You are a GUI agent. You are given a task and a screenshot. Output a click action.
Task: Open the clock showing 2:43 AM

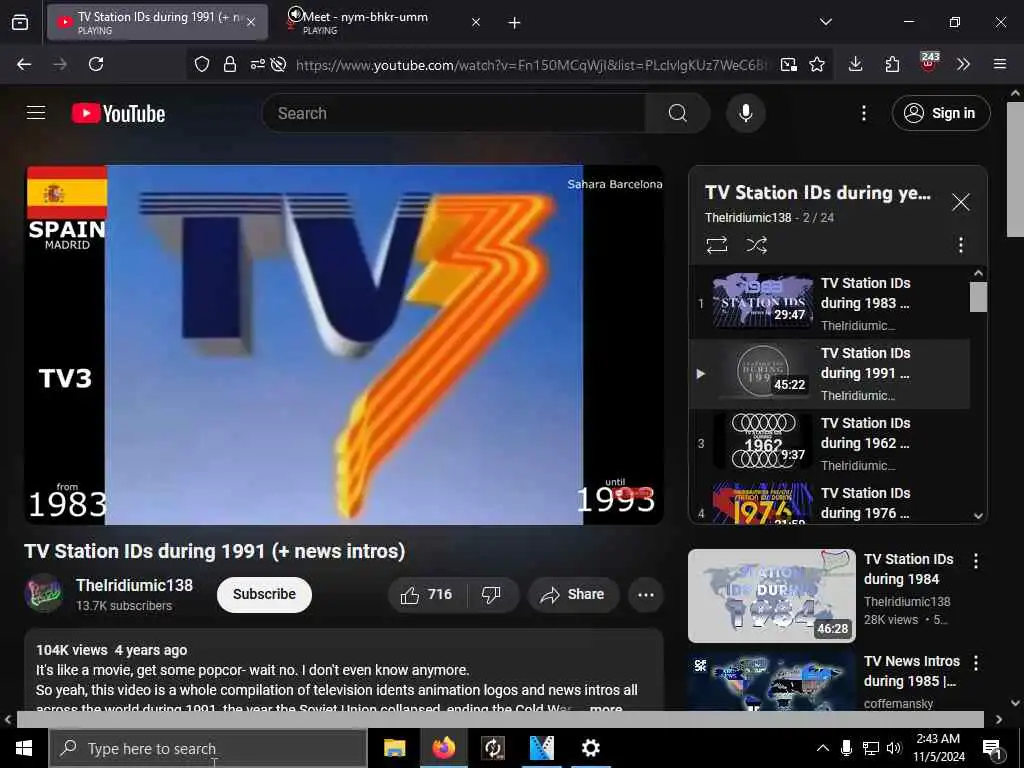[x=938, y=748]
